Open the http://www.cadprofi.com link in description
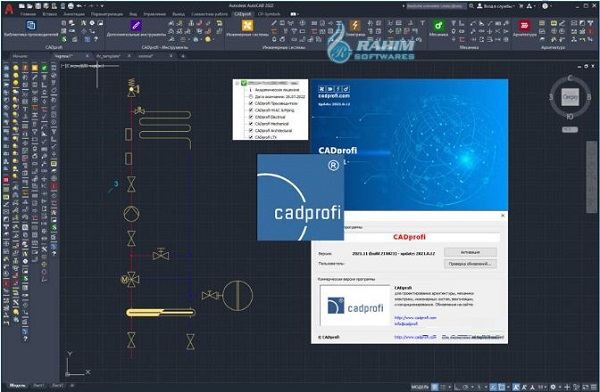600x392 pixels. (x=415, y=318)
